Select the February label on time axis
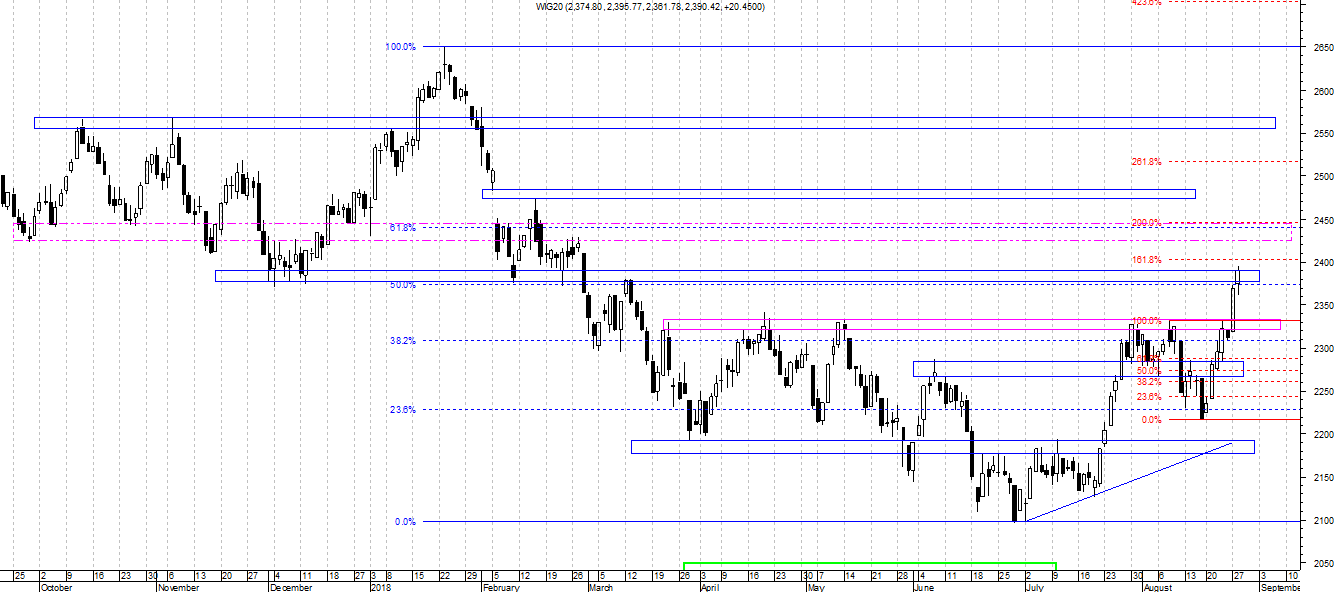The image size is (1336, 592). (500, 588)
